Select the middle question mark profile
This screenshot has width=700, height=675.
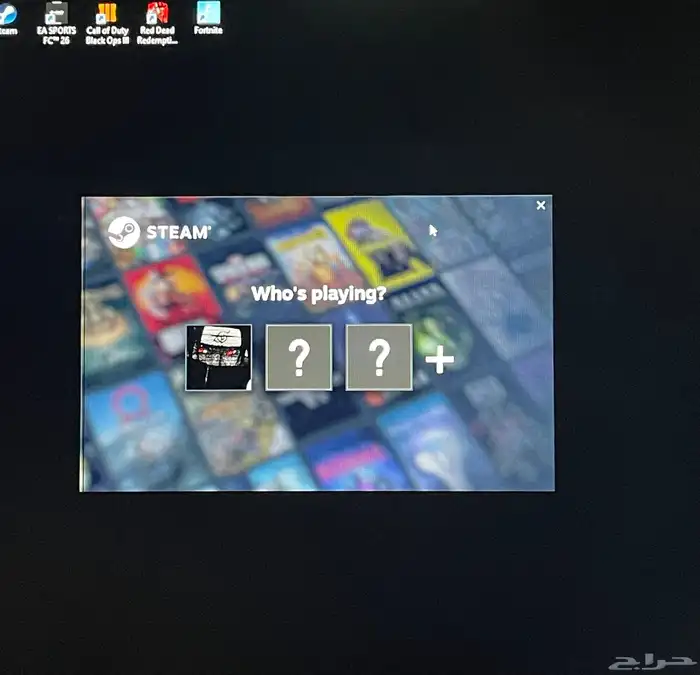(298, 357)
